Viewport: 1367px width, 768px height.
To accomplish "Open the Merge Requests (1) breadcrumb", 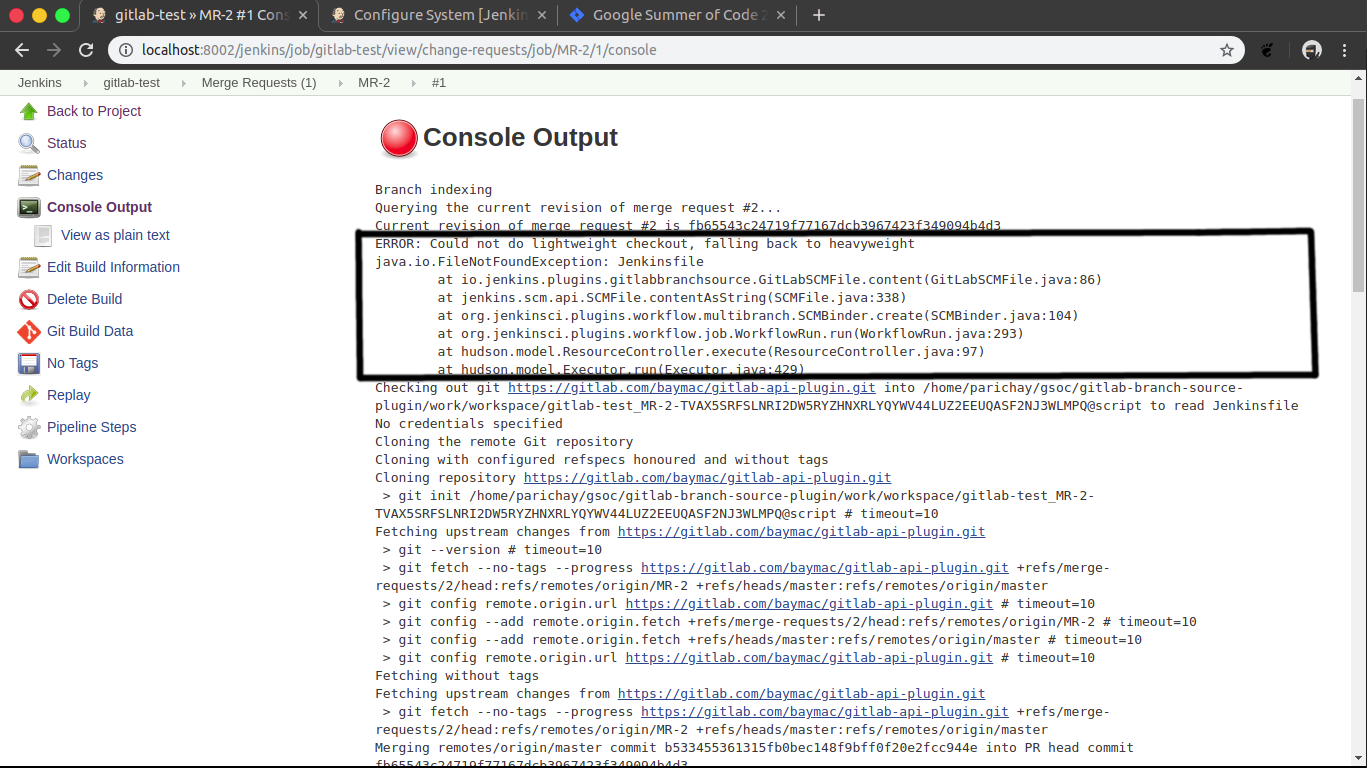I will tap(259, 83).
